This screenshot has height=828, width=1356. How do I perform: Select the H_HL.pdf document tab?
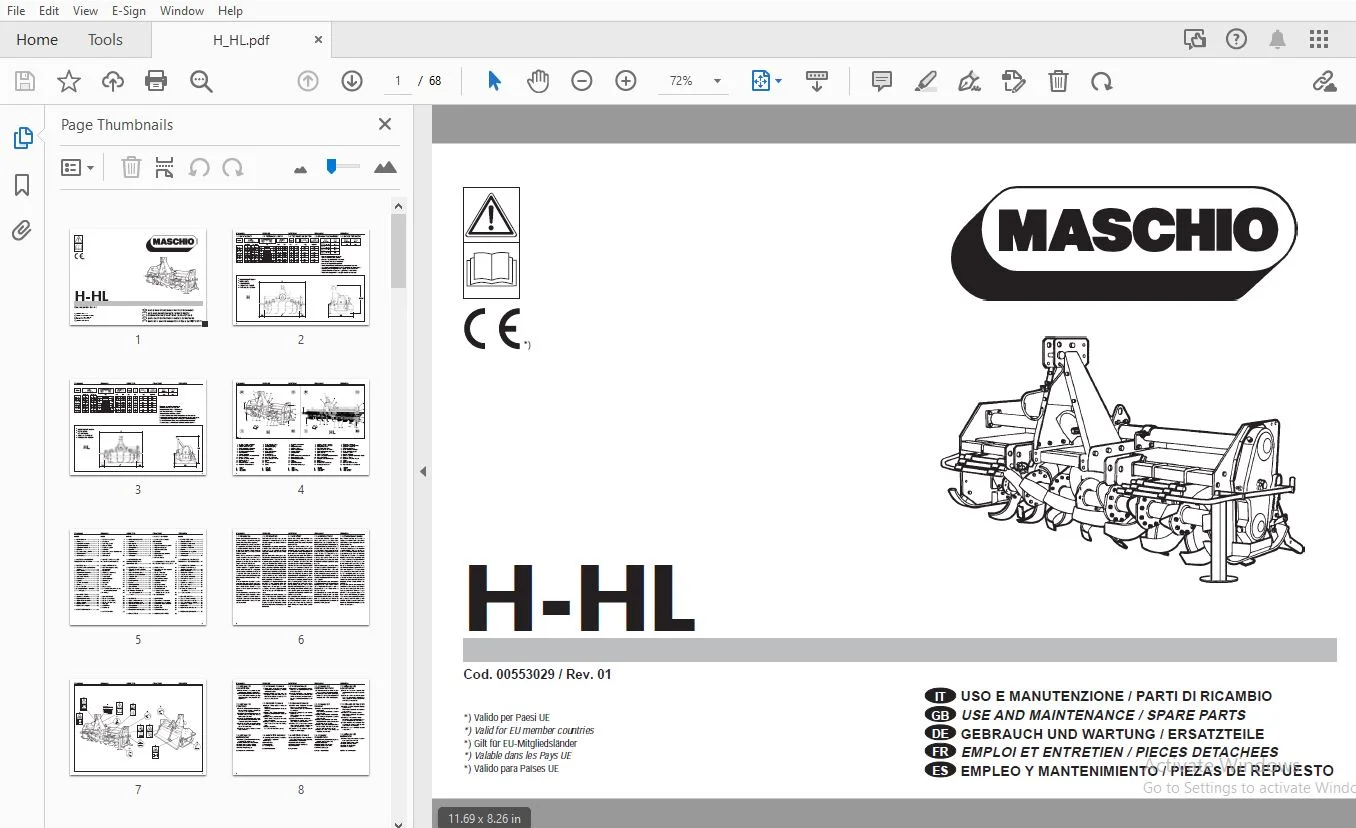(x=241, y=40)
